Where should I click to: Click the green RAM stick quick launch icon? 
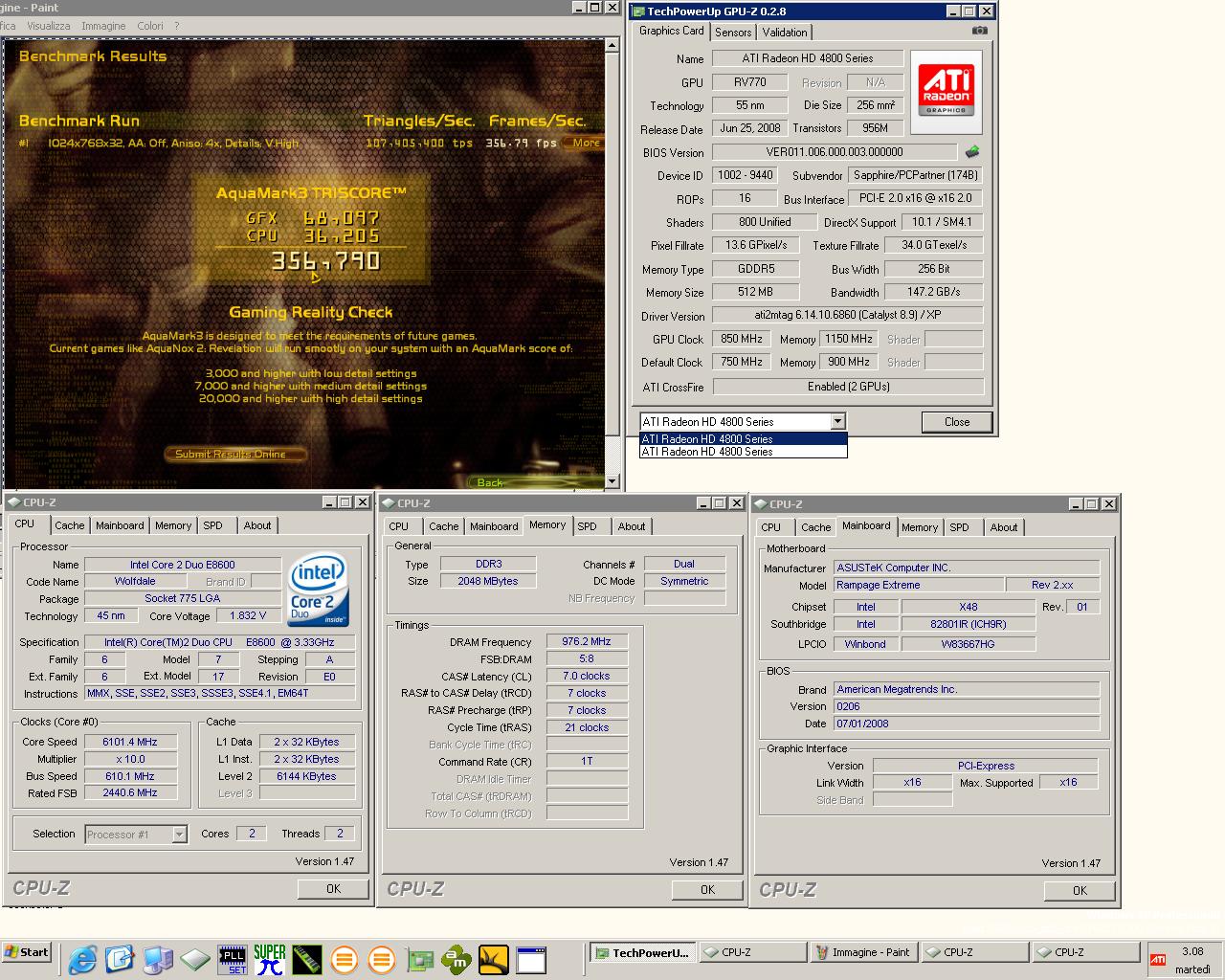click(x=306, y=958)
